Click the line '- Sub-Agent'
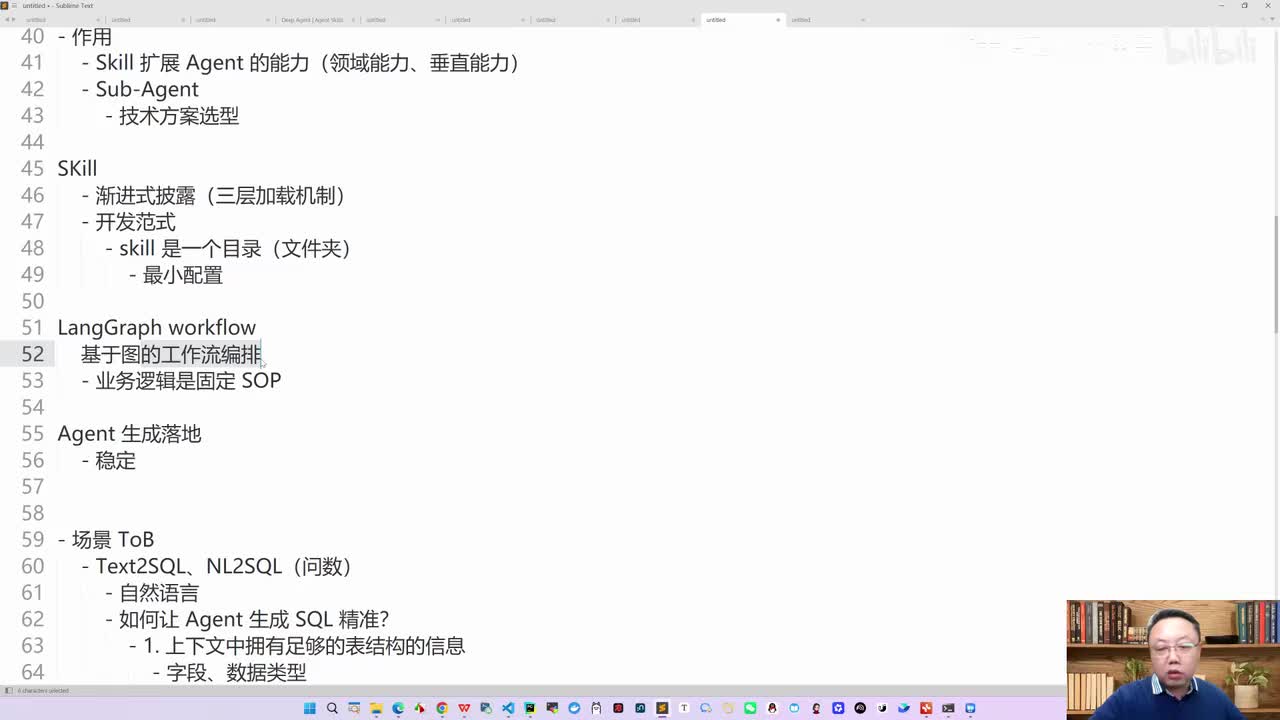 (x=140, y=89)
